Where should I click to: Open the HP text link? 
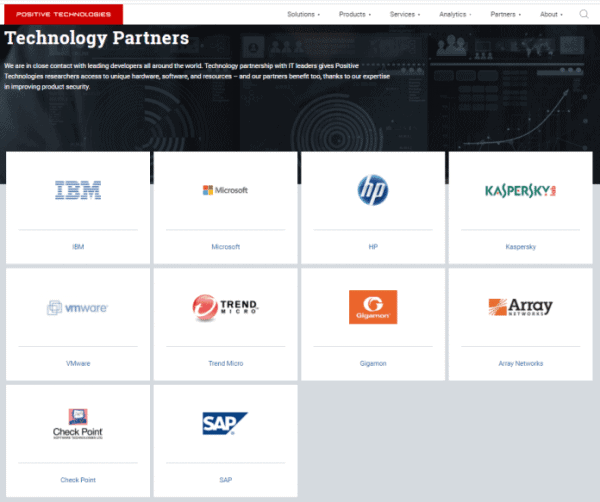tap(373, 247)
